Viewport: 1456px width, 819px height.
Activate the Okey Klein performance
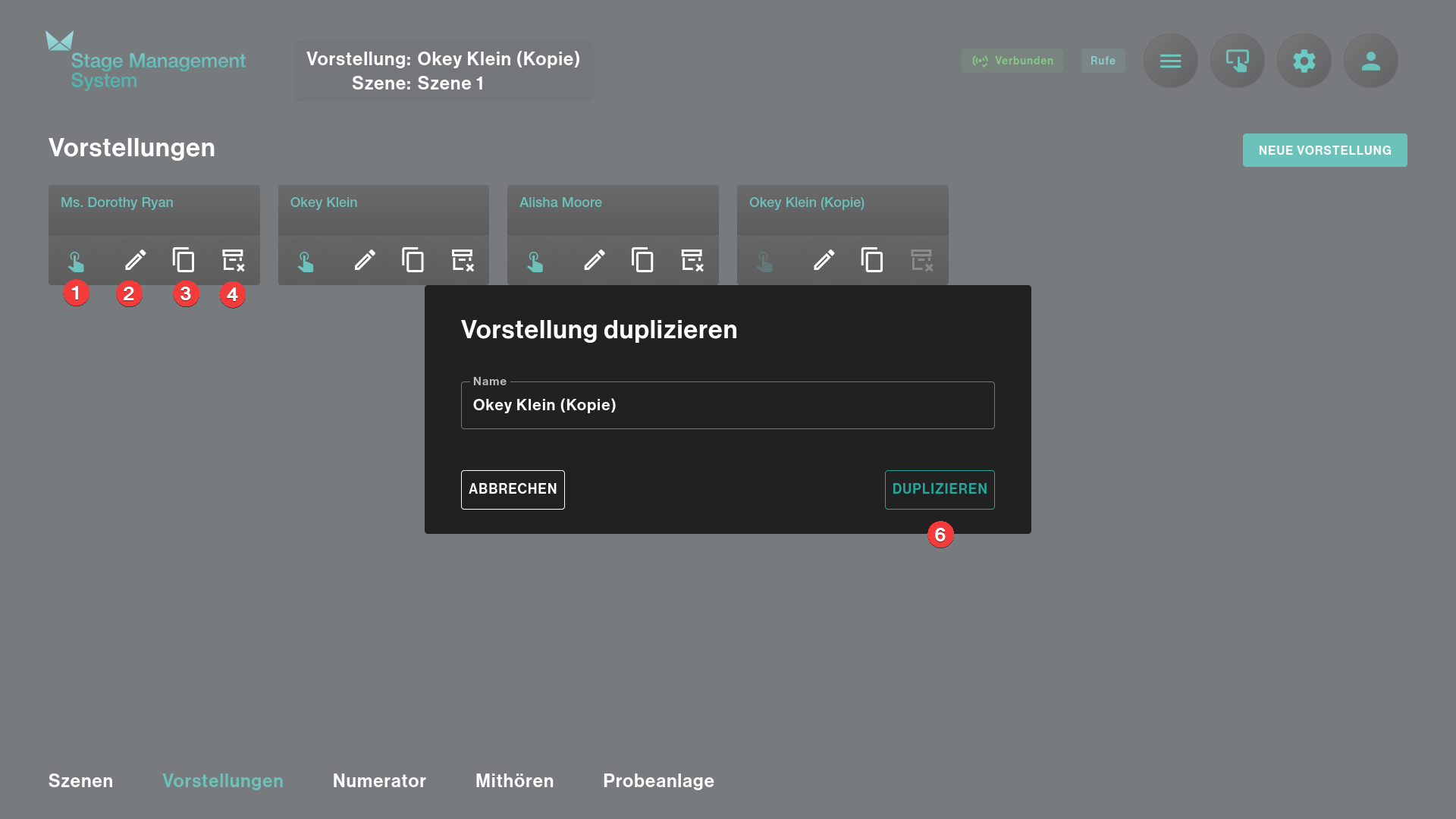pos(306,261)
